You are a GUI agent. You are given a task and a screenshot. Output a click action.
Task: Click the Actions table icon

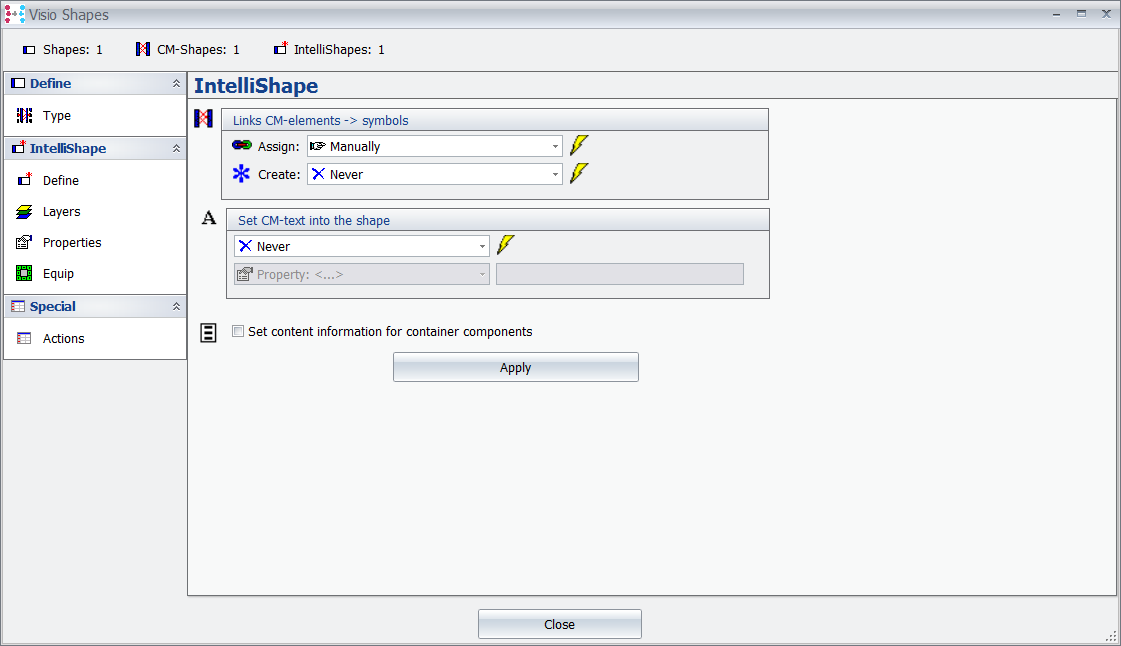tap(24, 338)
